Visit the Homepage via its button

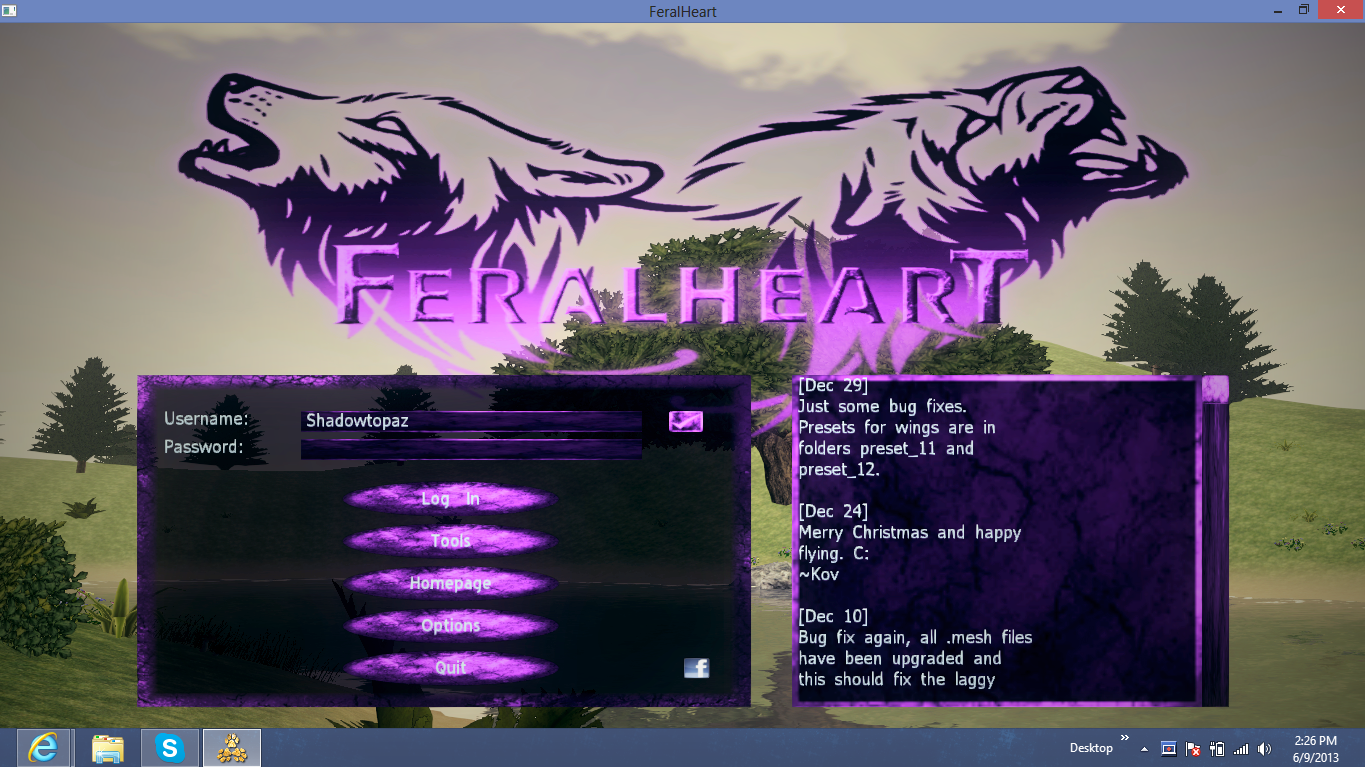click(449, 583)
